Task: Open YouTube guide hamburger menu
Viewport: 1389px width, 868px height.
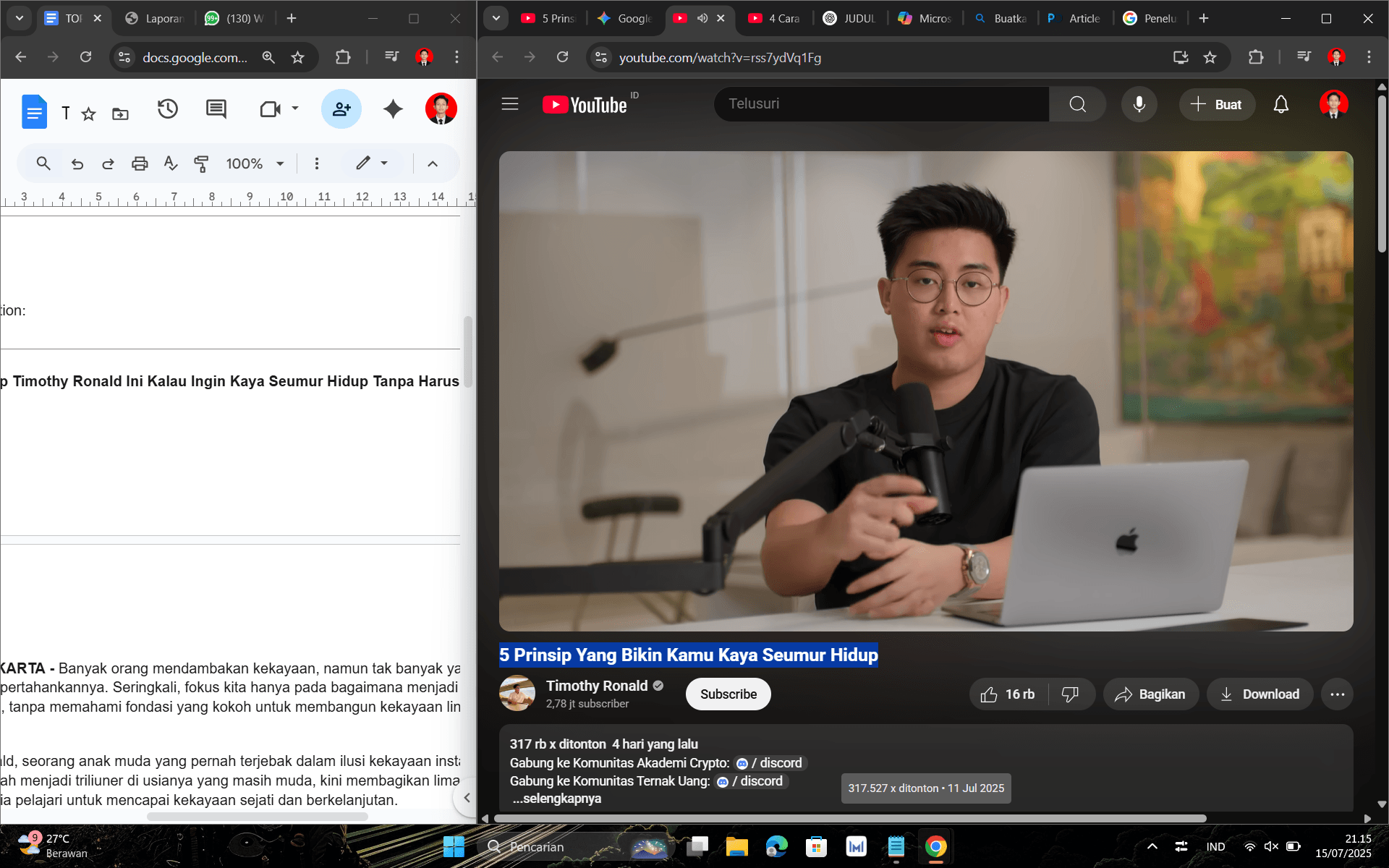Action: 510,104
